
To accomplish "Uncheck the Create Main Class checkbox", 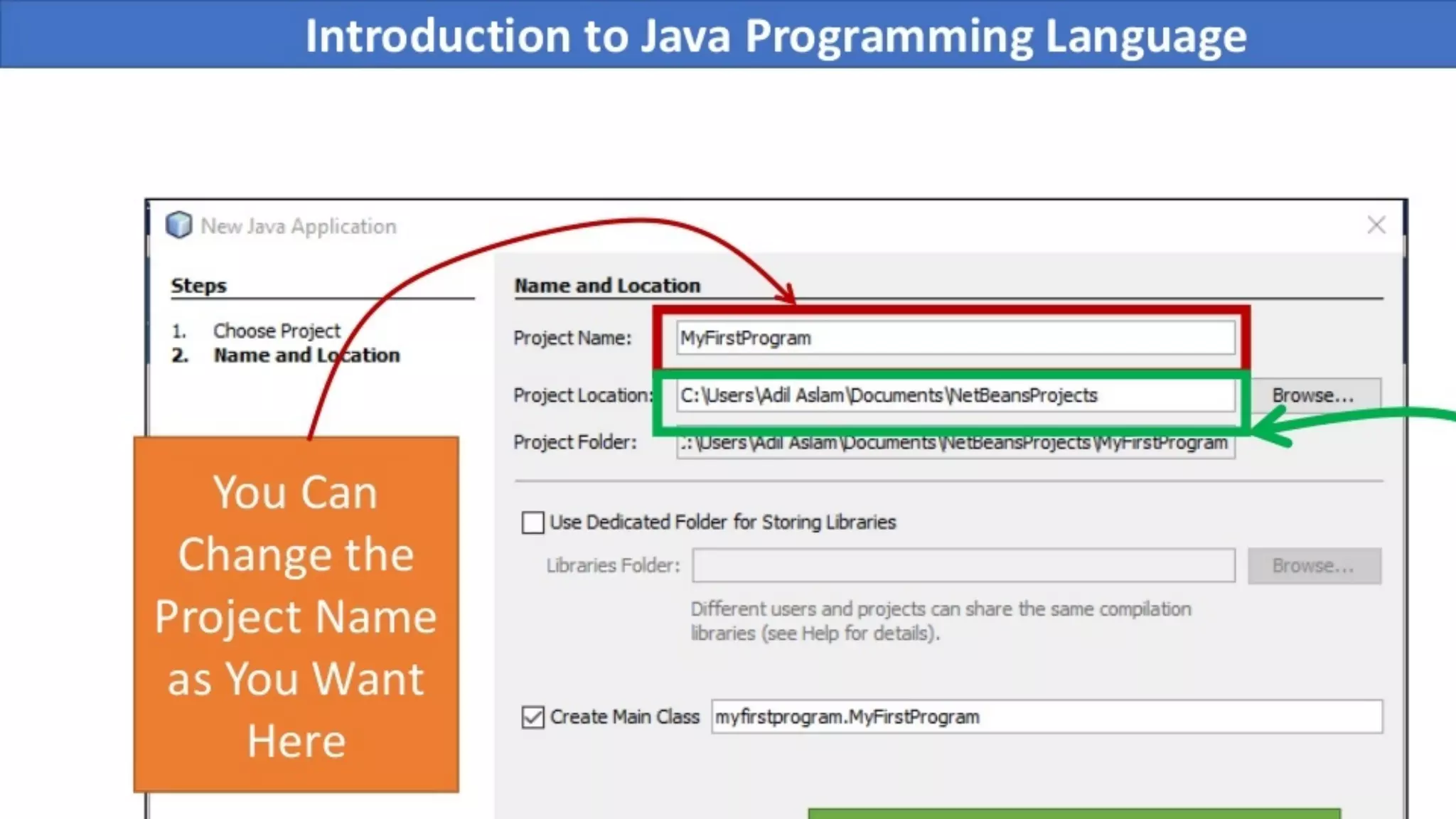I will [x=532, y=717].
